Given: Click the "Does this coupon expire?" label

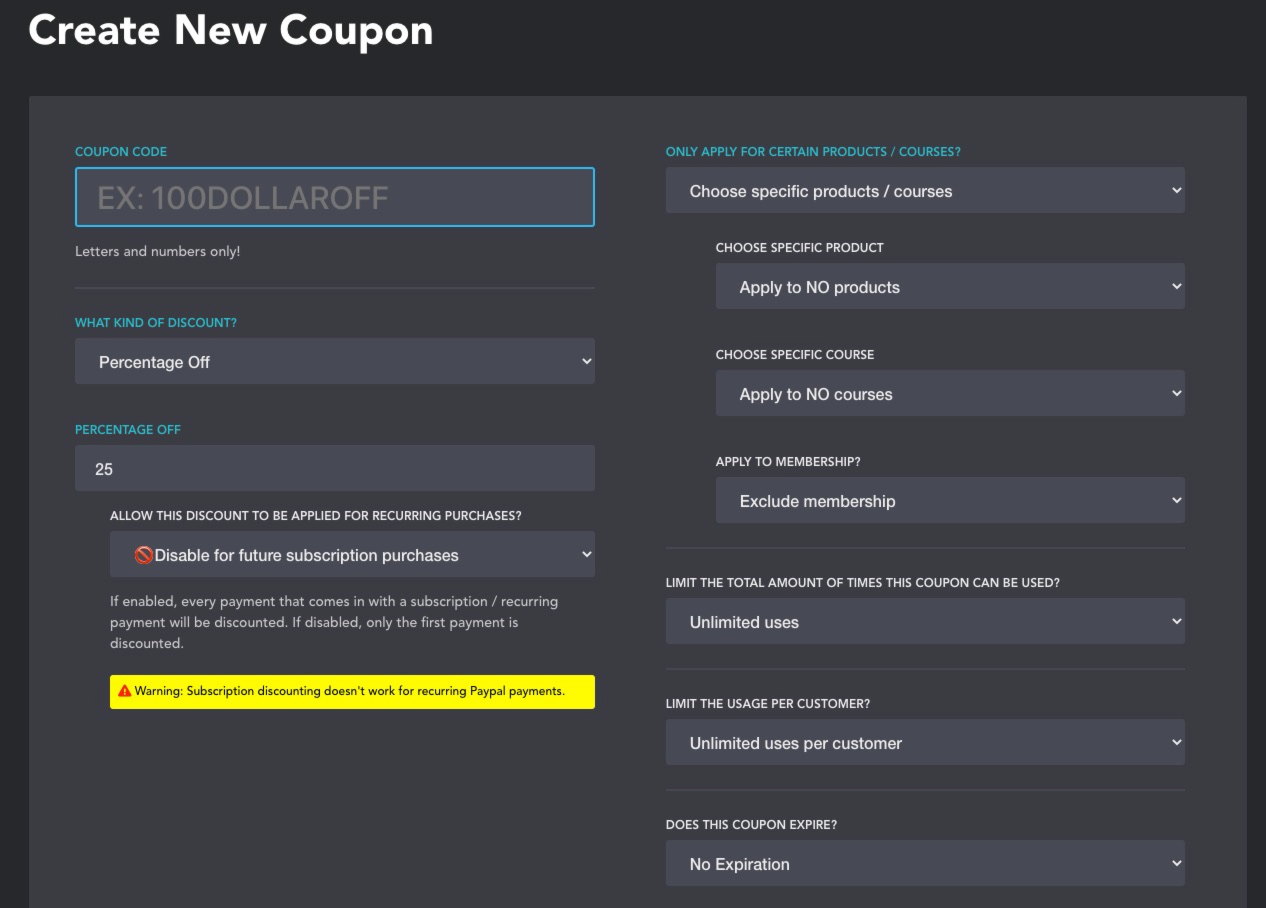Looking at the screenshot, I should coord(751,825).
